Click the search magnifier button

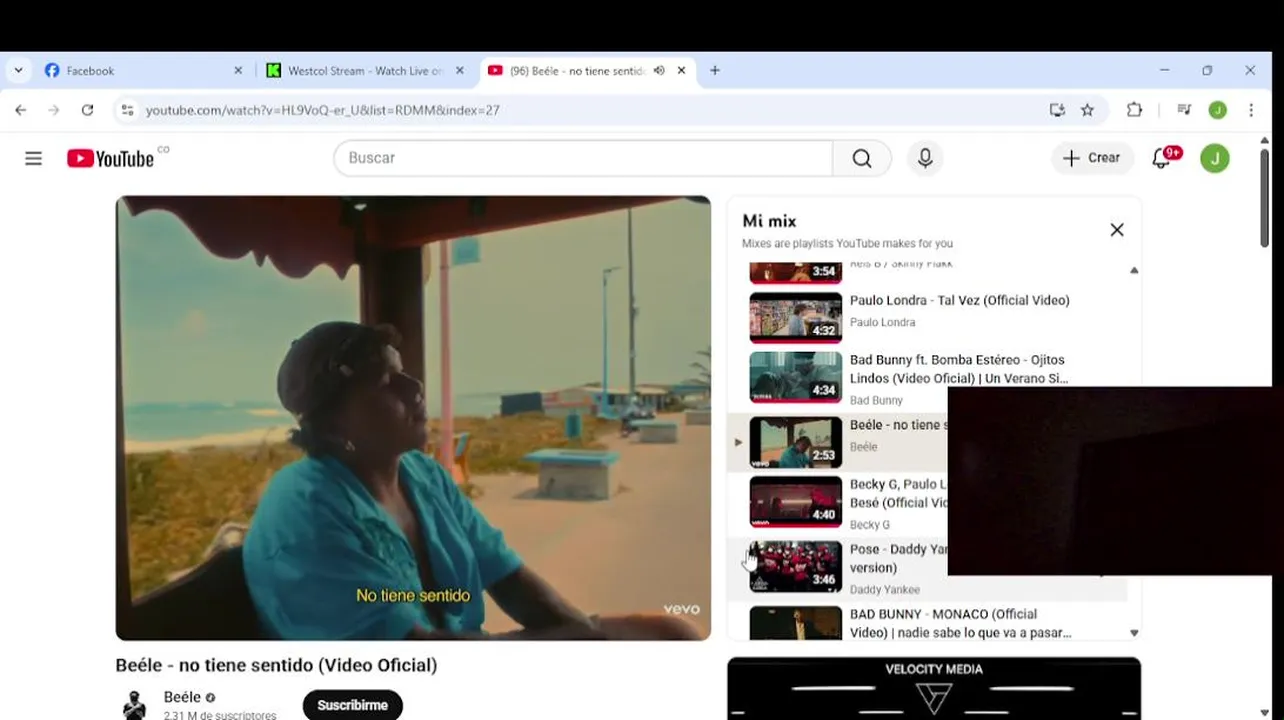click(862, 158)
